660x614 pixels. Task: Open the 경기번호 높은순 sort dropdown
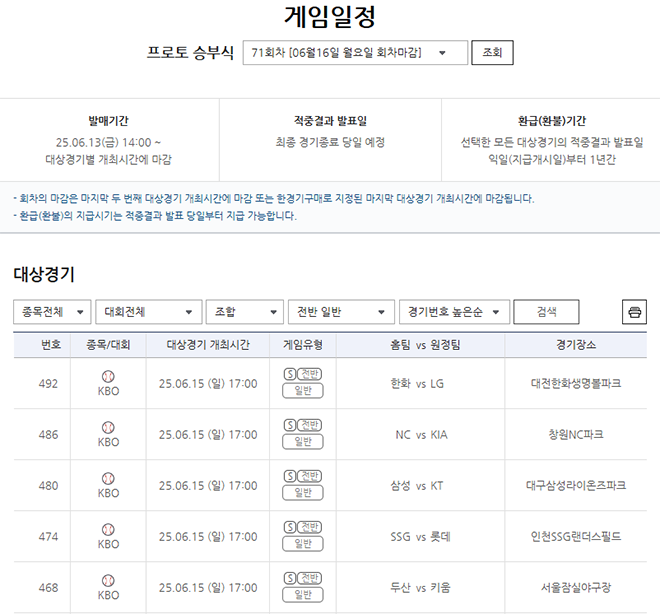click(x=454, y=312)
